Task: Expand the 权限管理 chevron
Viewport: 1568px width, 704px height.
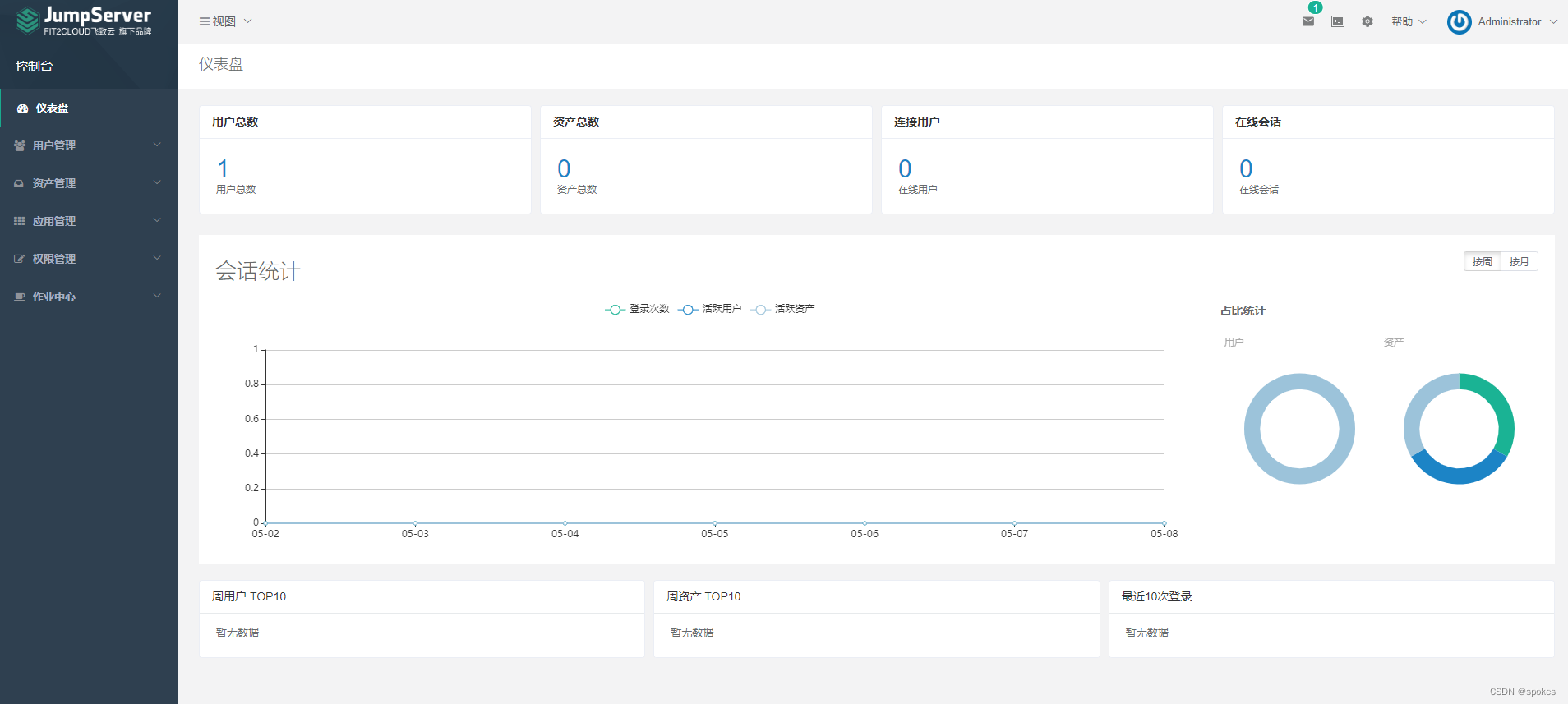Action: click(x=157, y=258)
